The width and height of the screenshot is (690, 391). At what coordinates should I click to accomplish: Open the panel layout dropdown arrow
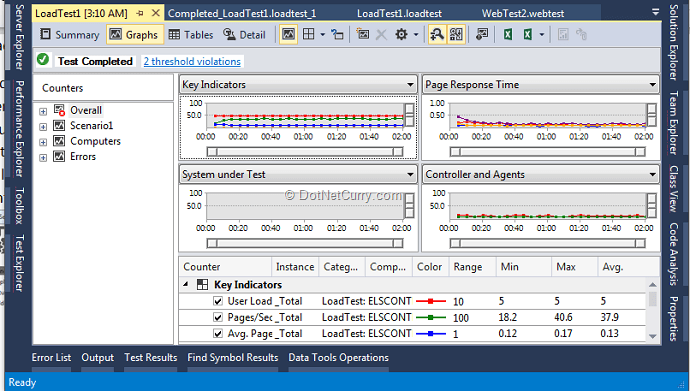tap(323, 34)
